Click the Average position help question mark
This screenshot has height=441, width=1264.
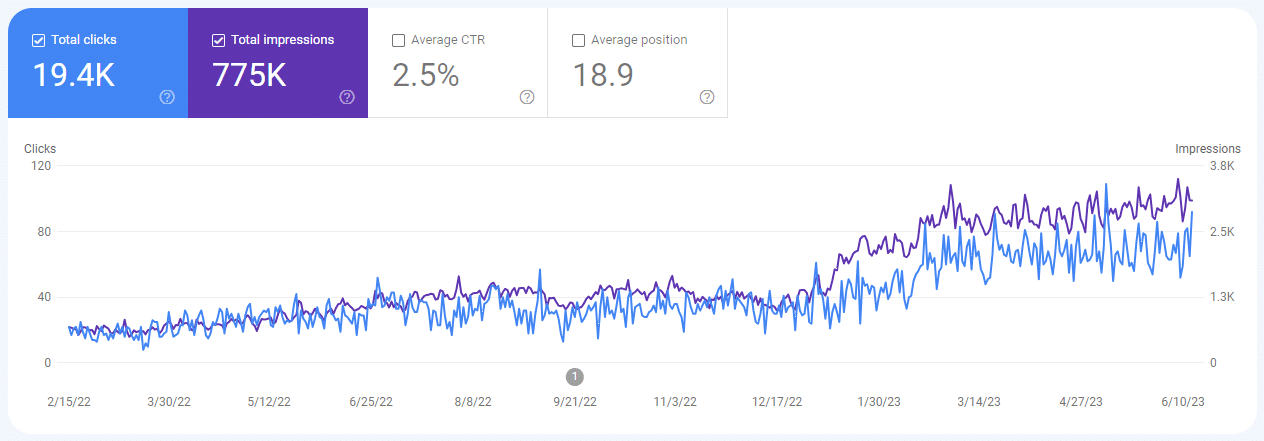click(x=707, y=97)
